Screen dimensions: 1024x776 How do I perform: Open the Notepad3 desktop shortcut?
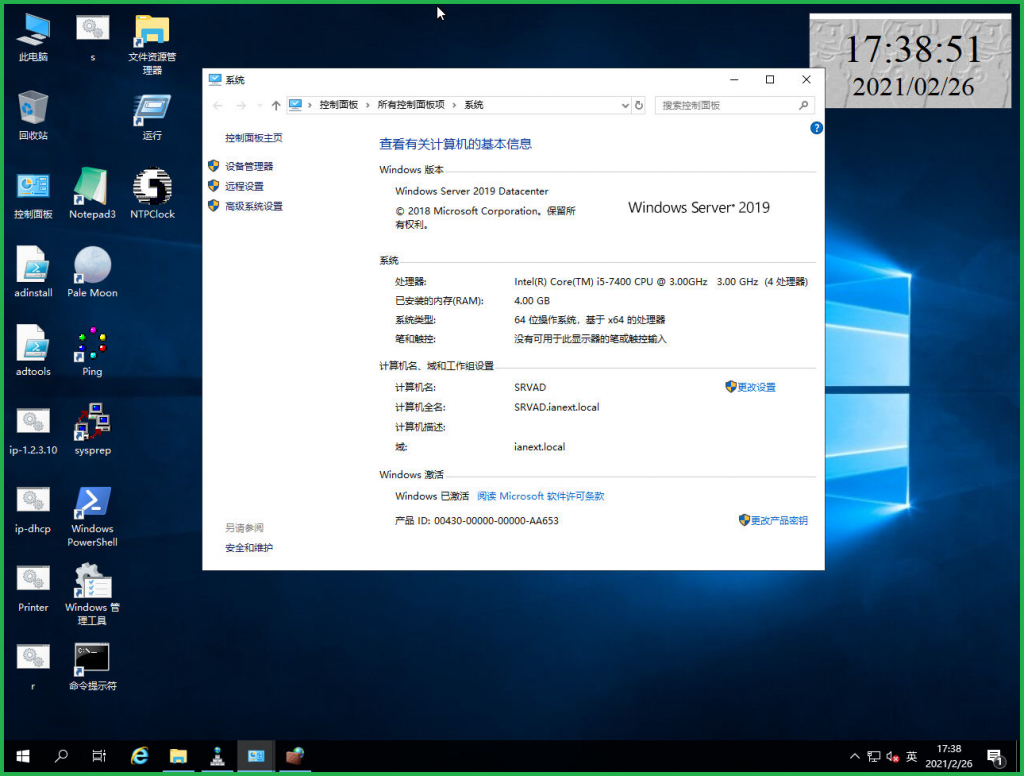pos(92,187)
